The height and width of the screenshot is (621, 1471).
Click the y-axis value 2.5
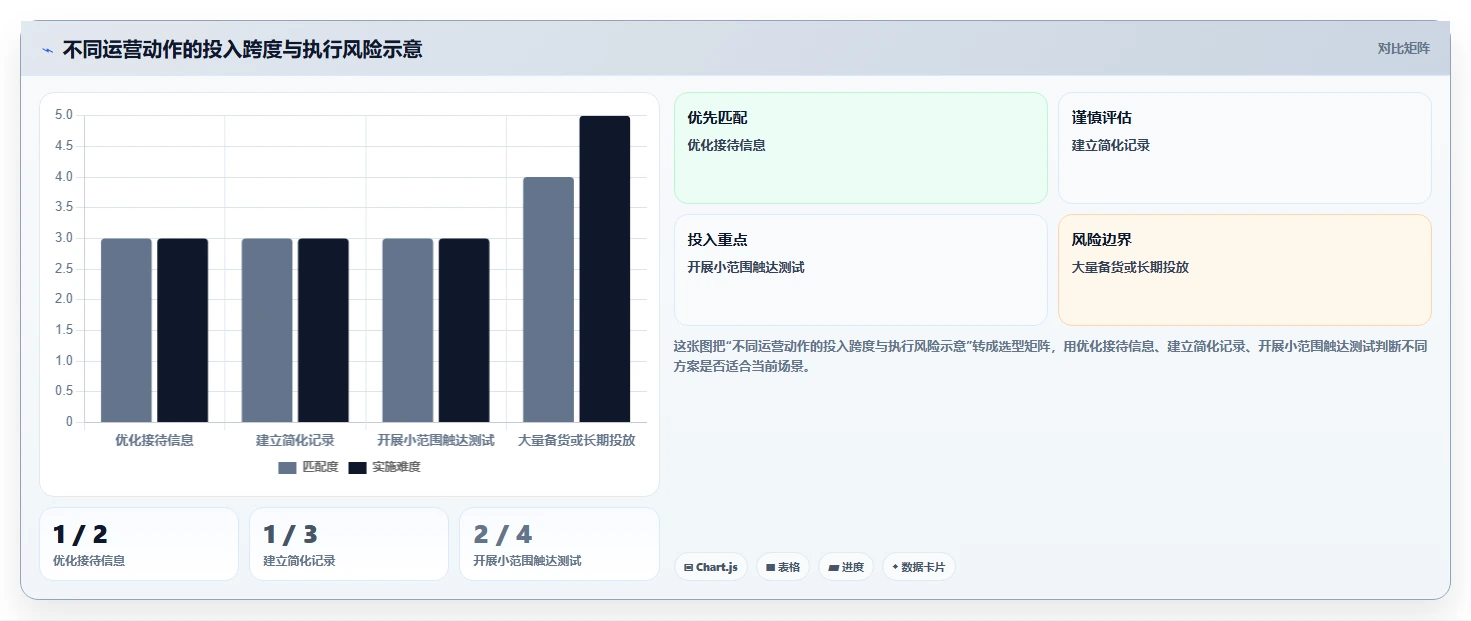point(64,269)
